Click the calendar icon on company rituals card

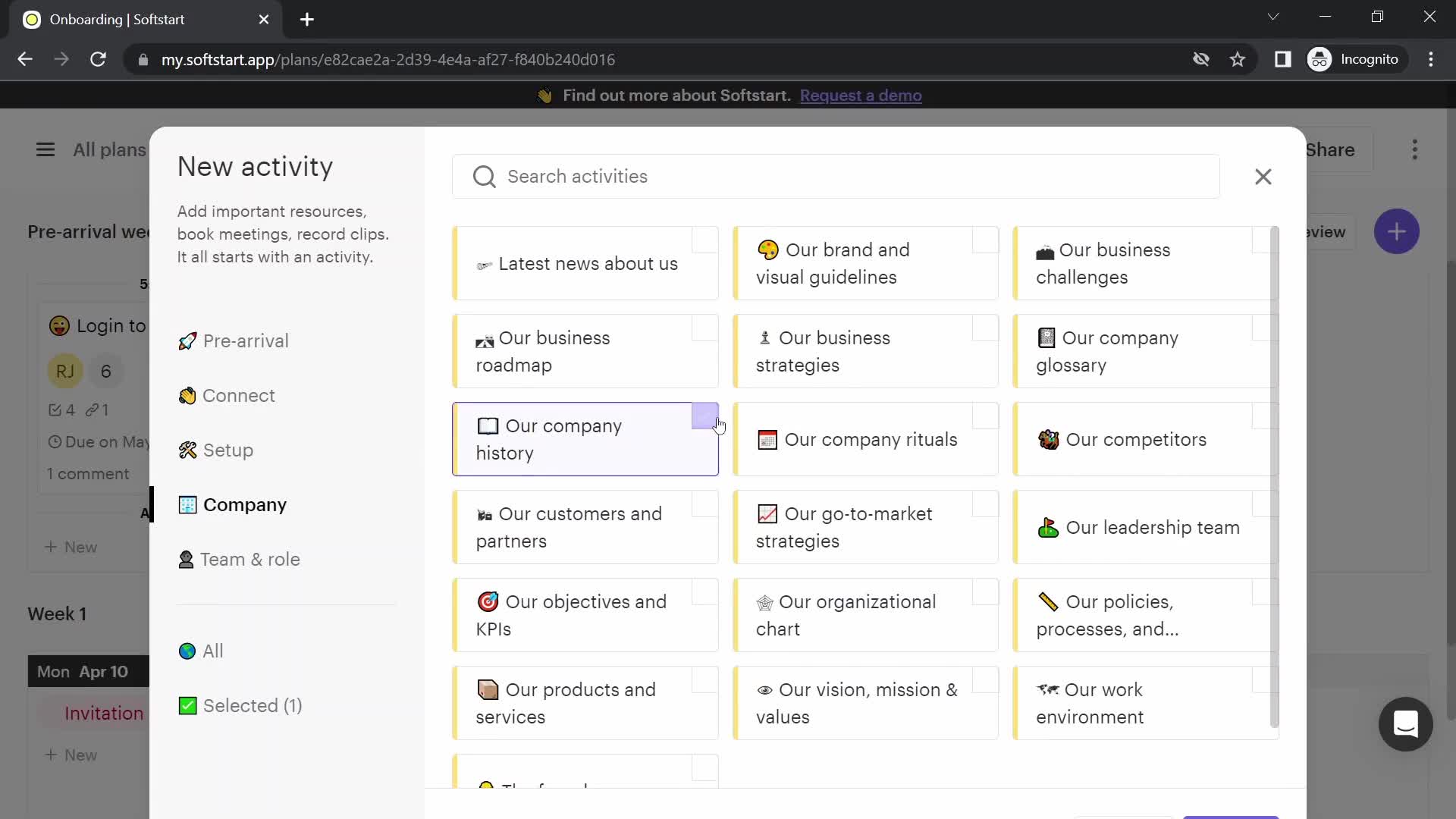(767, 440)
